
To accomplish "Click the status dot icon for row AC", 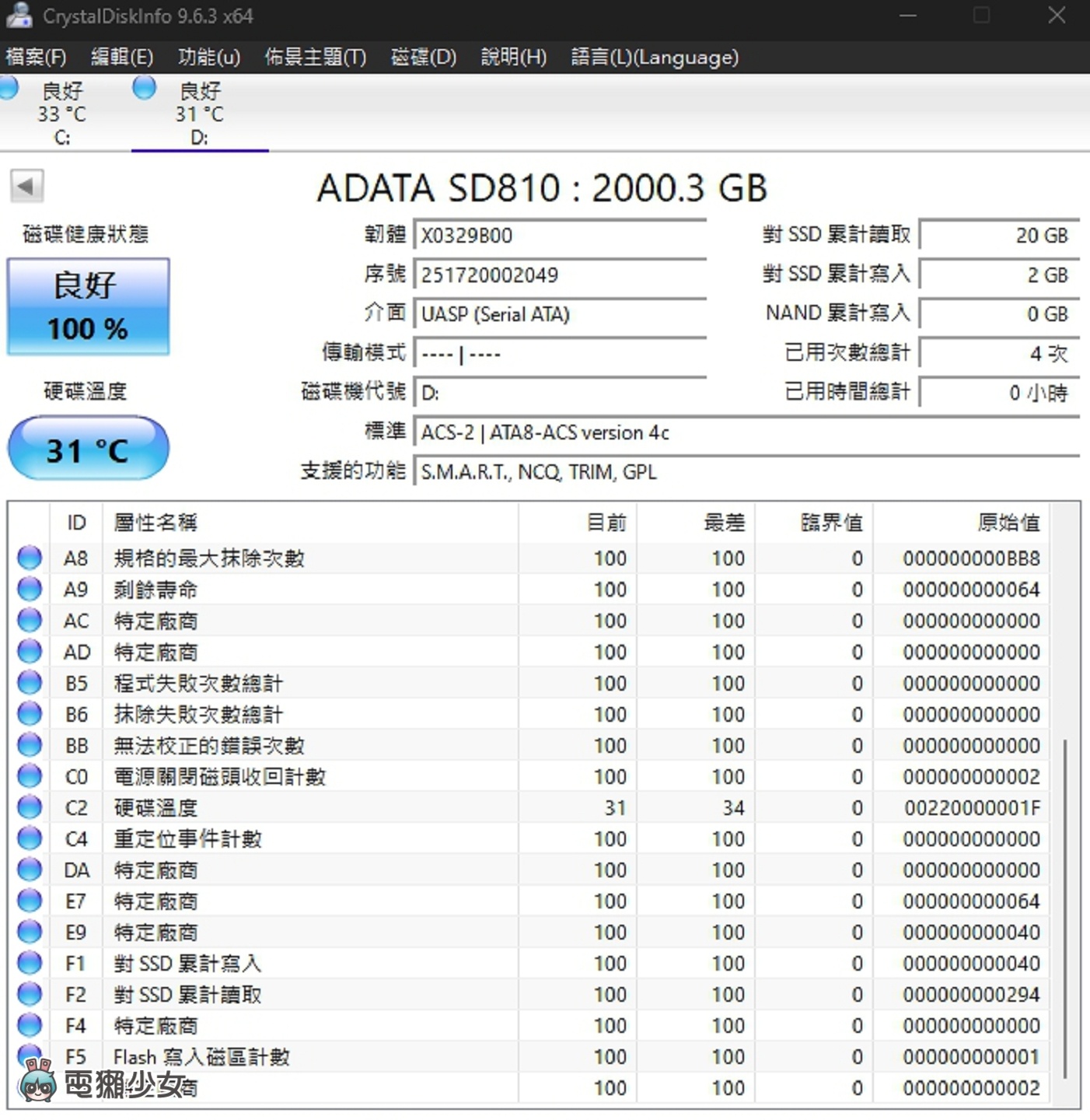I will click(30, 620).
